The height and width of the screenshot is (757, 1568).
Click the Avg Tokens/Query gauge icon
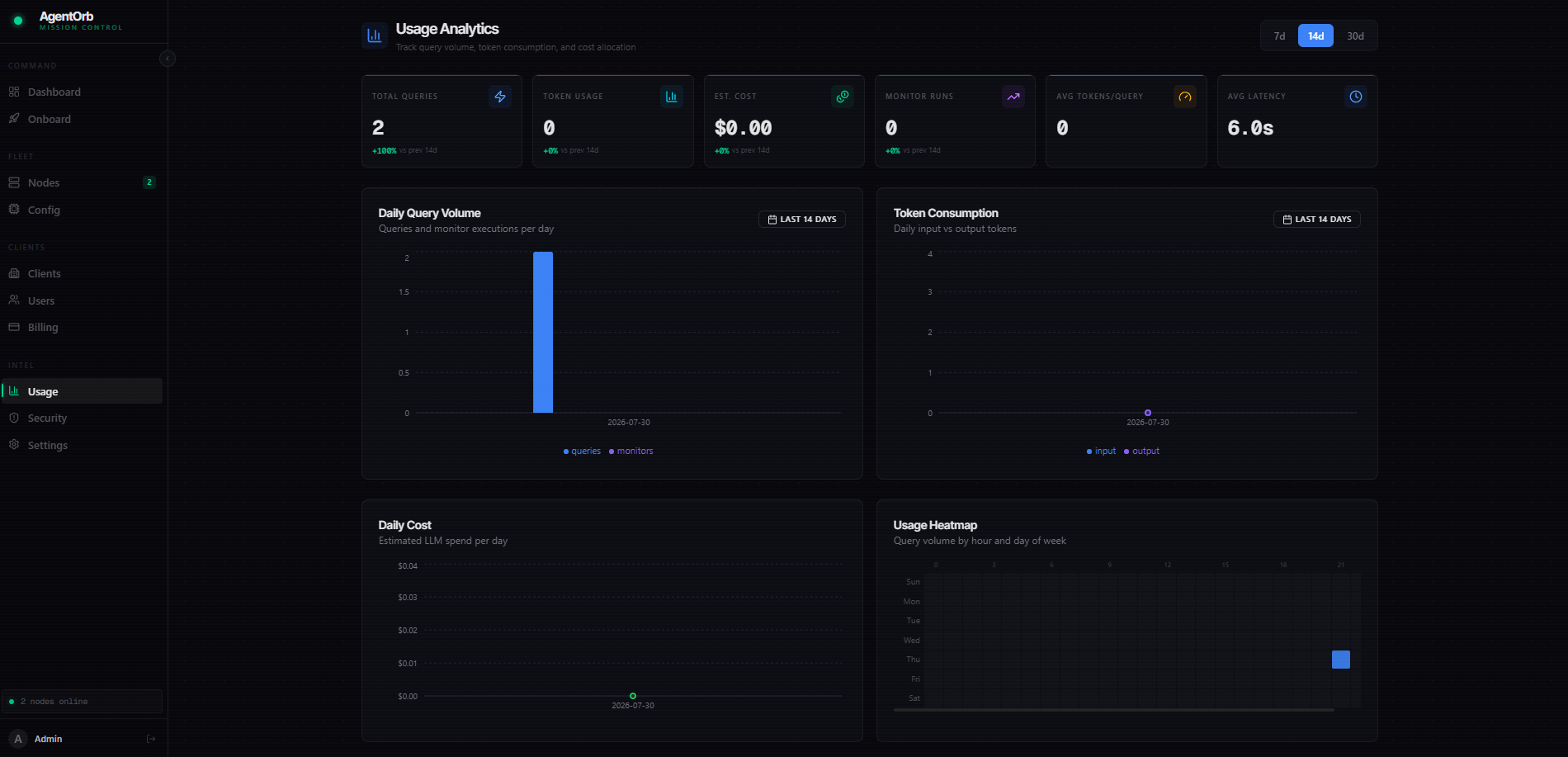pyautogui.click(x=1185, y=97)
